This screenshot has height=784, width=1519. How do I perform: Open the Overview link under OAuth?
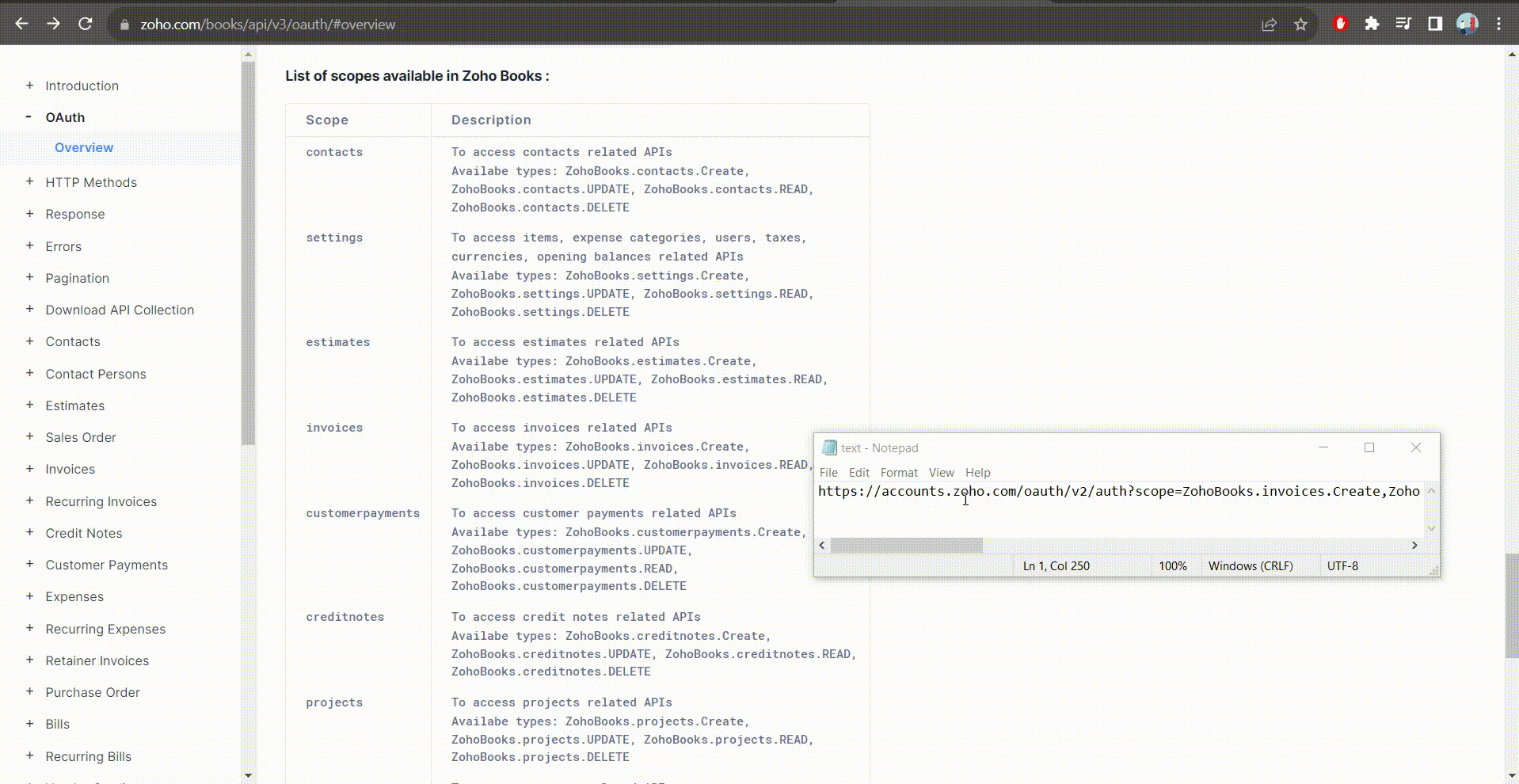pyautogui.click(x=84, y=147)
